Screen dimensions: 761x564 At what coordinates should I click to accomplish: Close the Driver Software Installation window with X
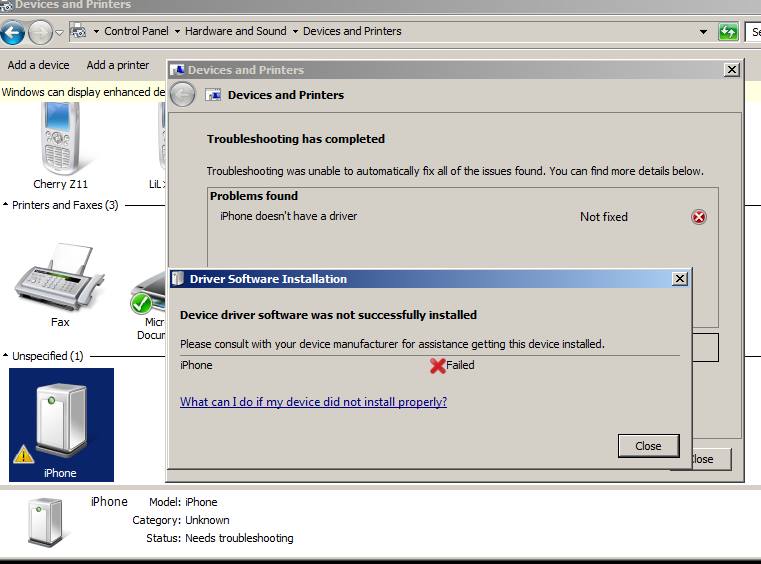680,279
